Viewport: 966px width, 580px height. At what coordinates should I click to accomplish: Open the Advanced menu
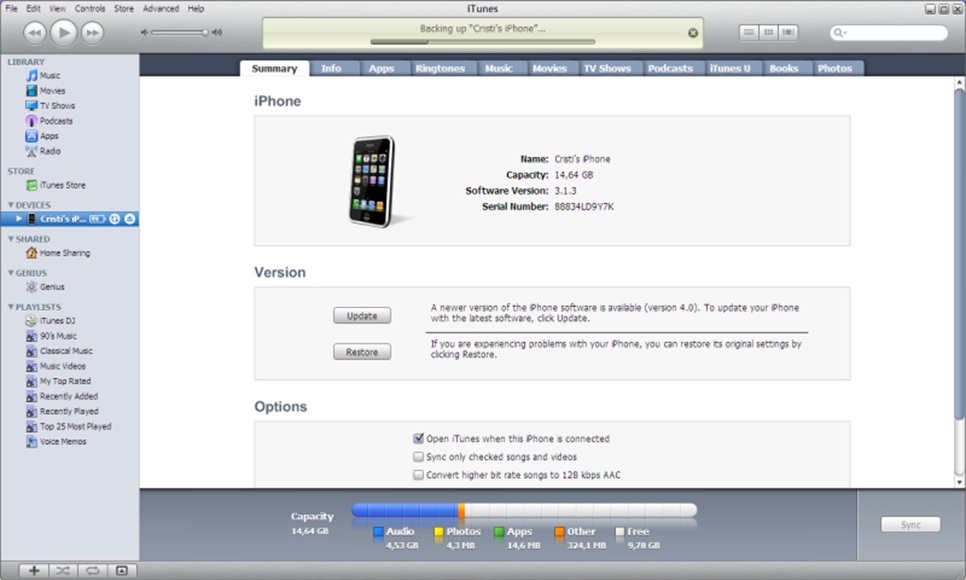(161, 9)
